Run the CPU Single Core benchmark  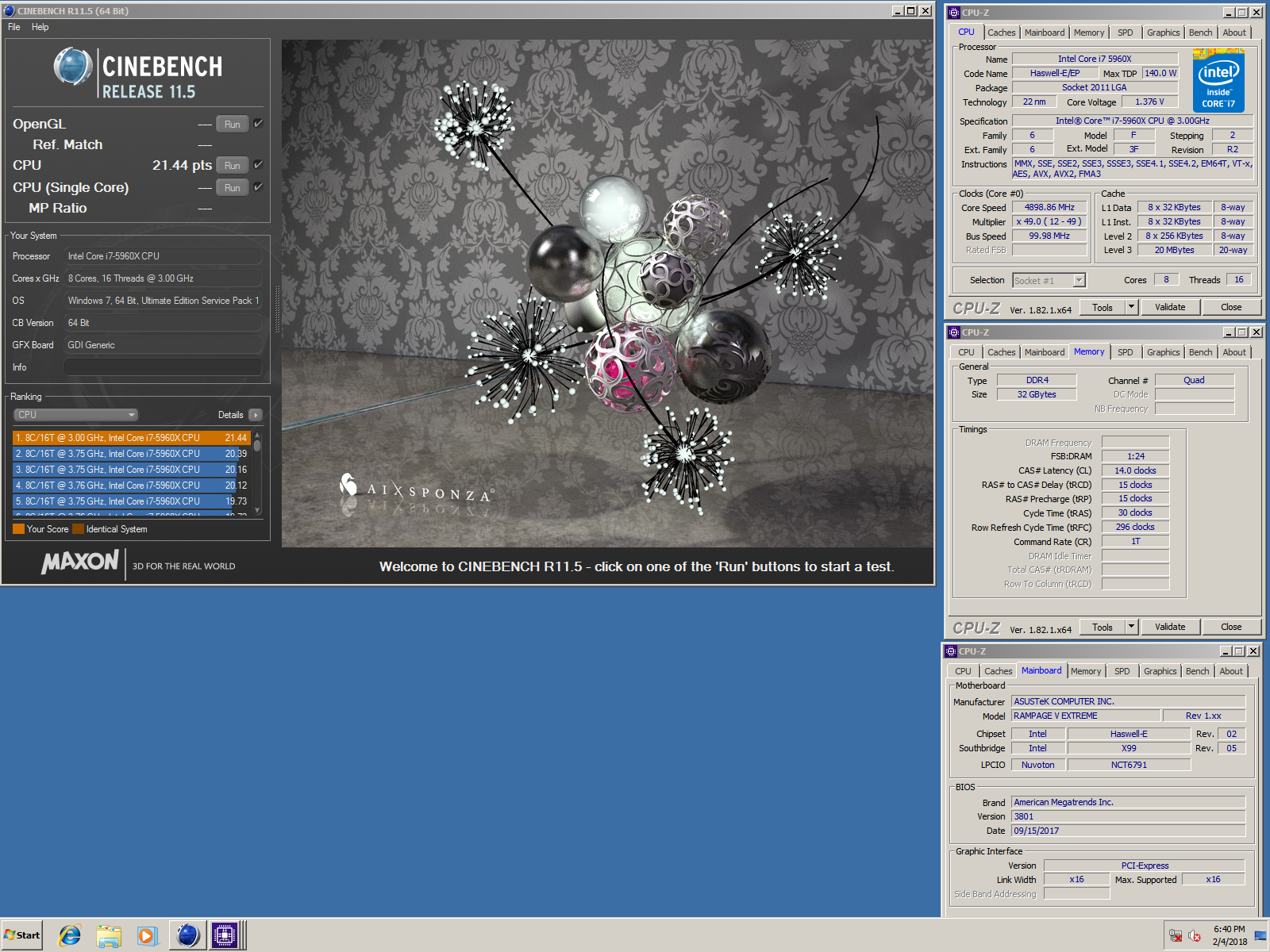[x=233, y=187]
